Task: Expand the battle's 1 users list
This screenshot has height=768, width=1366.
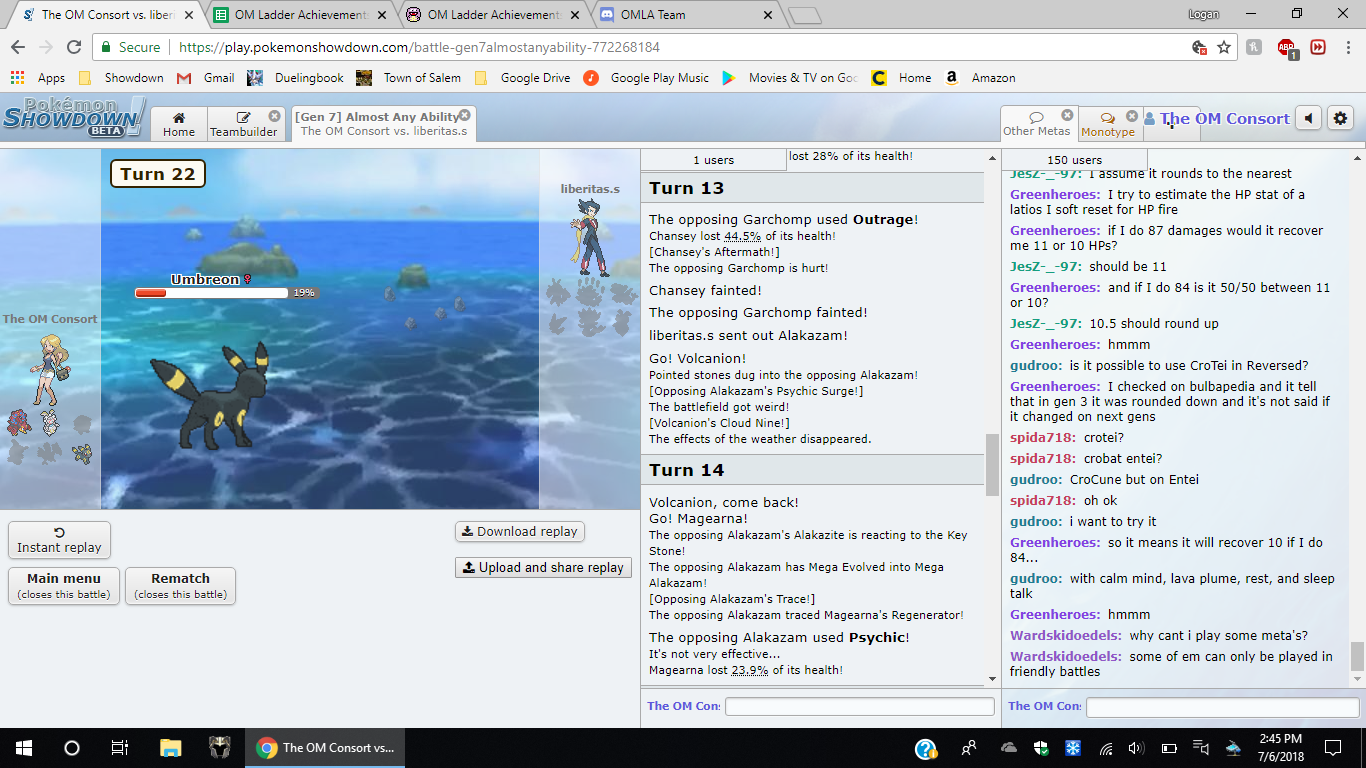Action: (x=713, y=160)
